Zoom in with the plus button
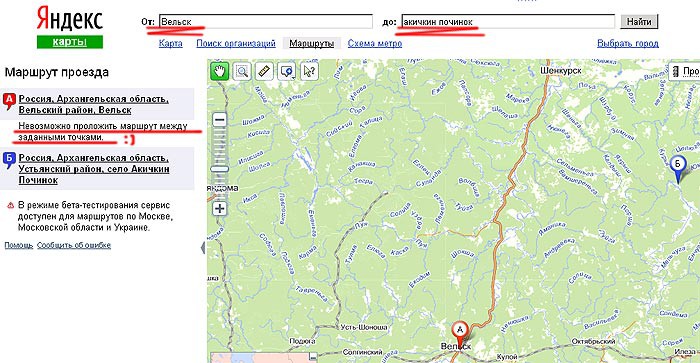 [x=219, y=209]
